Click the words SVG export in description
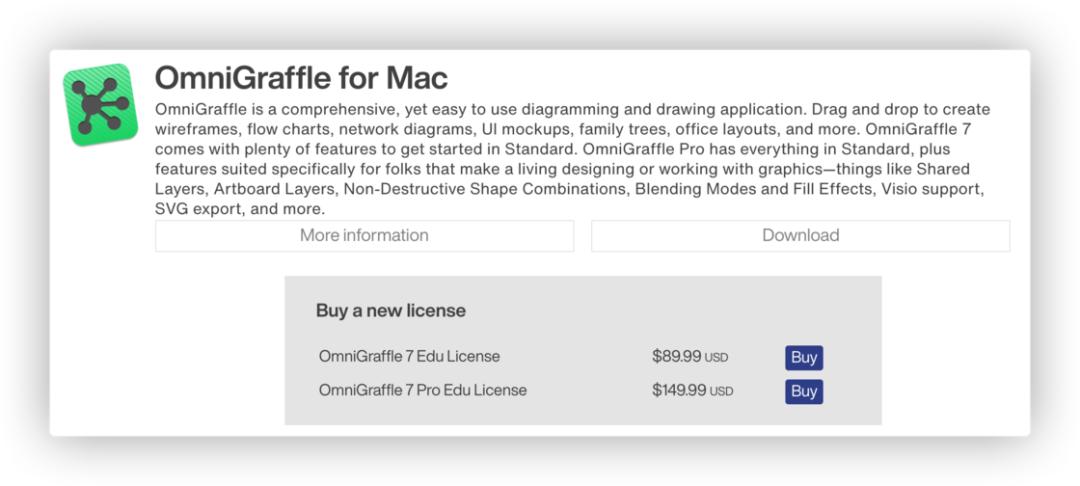The width and height of the screenshot is (1080, 486). pos(191,209)
